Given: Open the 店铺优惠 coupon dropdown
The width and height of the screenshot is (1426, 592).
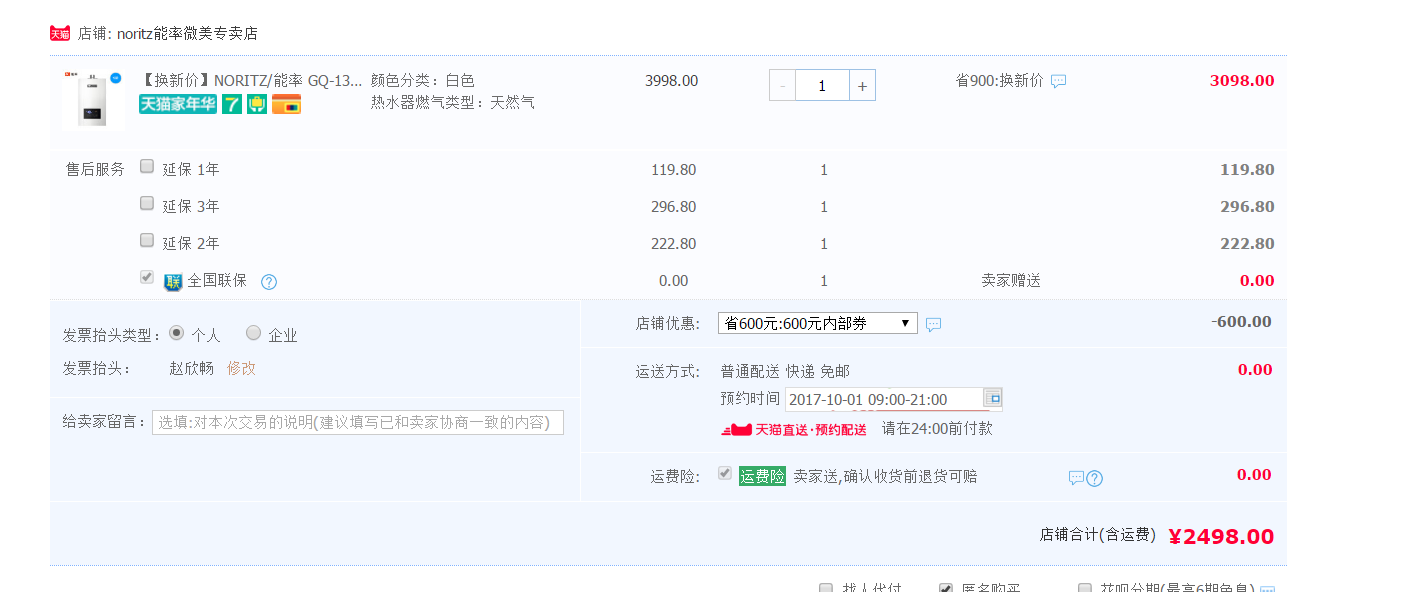Looking at the screenshot, I should [x=818, y=323].
